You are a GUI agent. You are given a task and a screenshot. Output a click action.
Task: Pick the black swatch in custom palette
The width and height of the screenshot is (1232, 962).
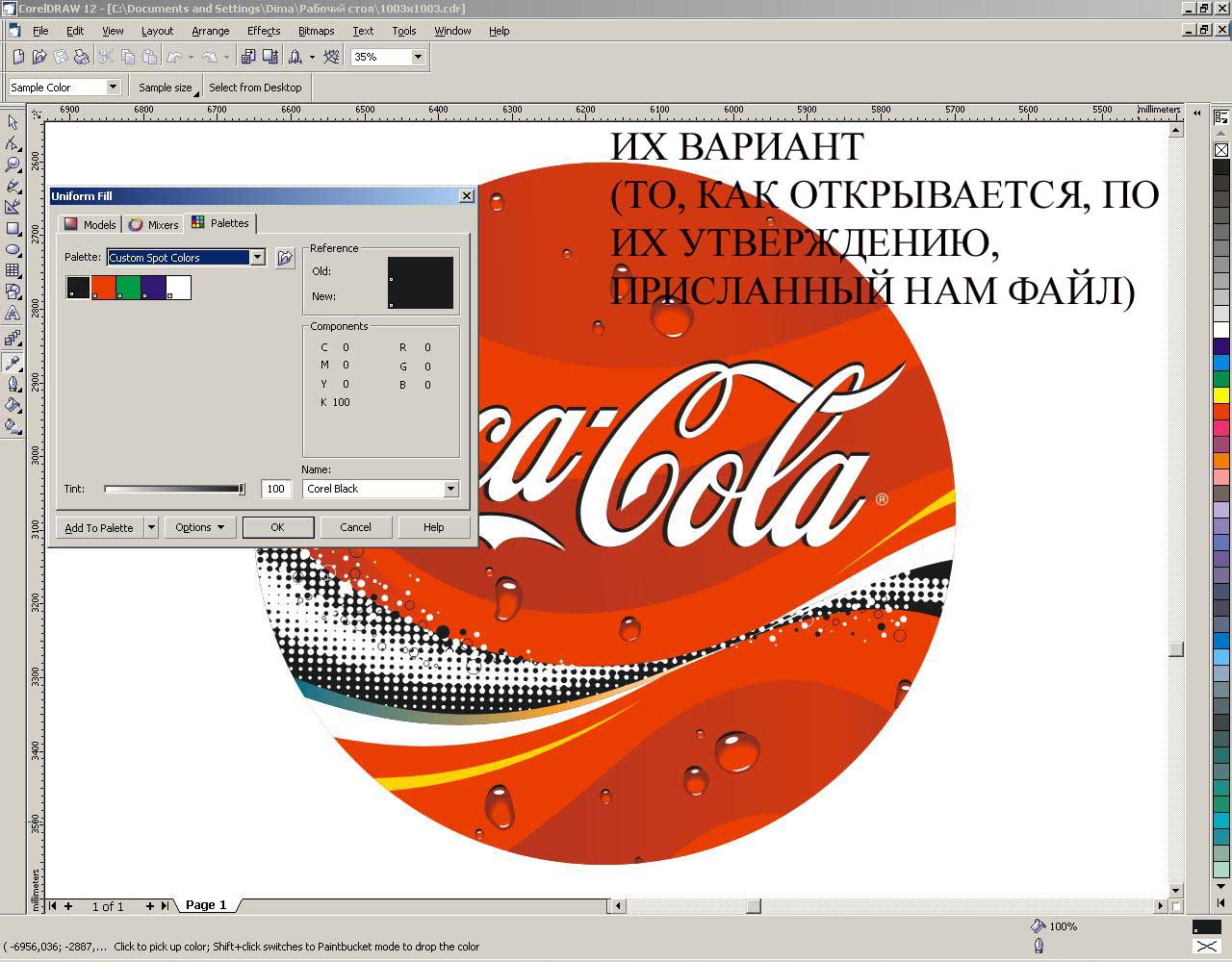[78, 287]
